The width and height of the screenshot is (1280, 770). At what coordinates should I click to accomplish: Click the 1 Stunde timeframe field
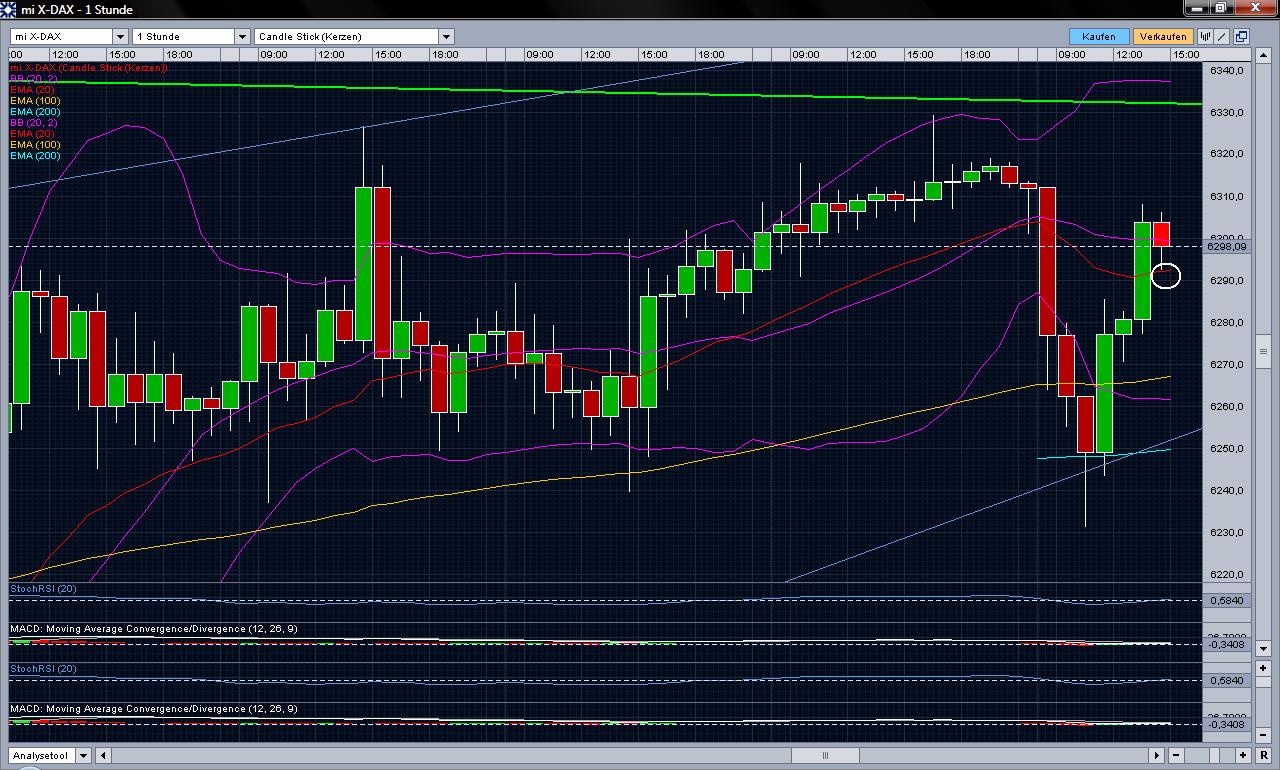tap(183, 36)
